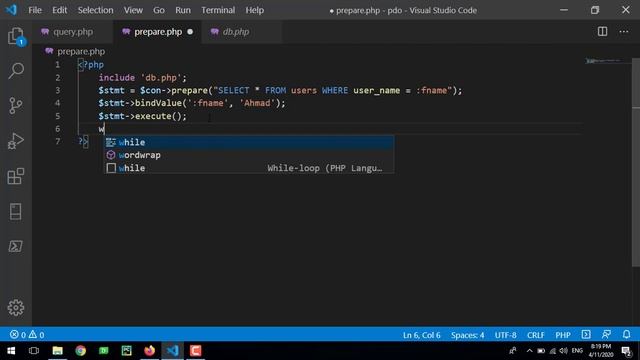Place cursor on '$stmt->execute();' line
640x360 pixels.
(142, 116)
